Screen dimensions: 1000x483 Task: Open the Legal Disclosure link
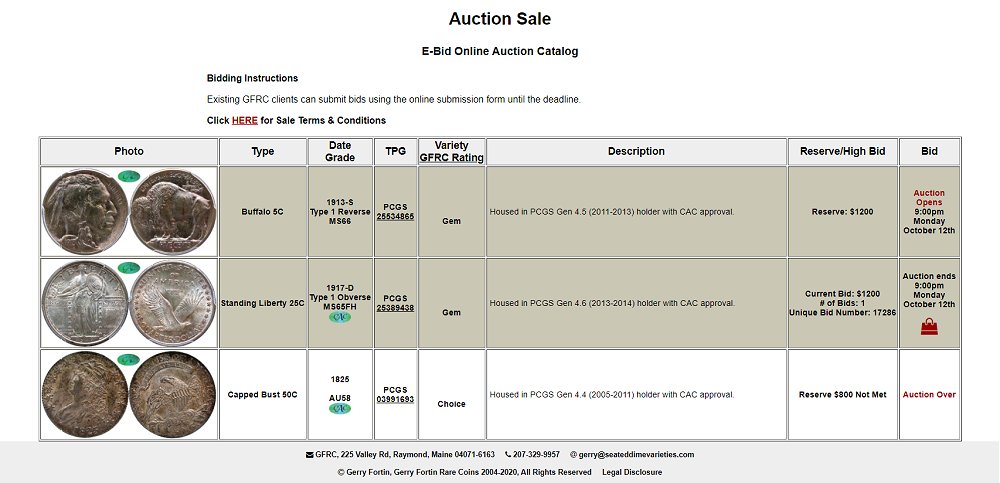(x=631, y=472)
